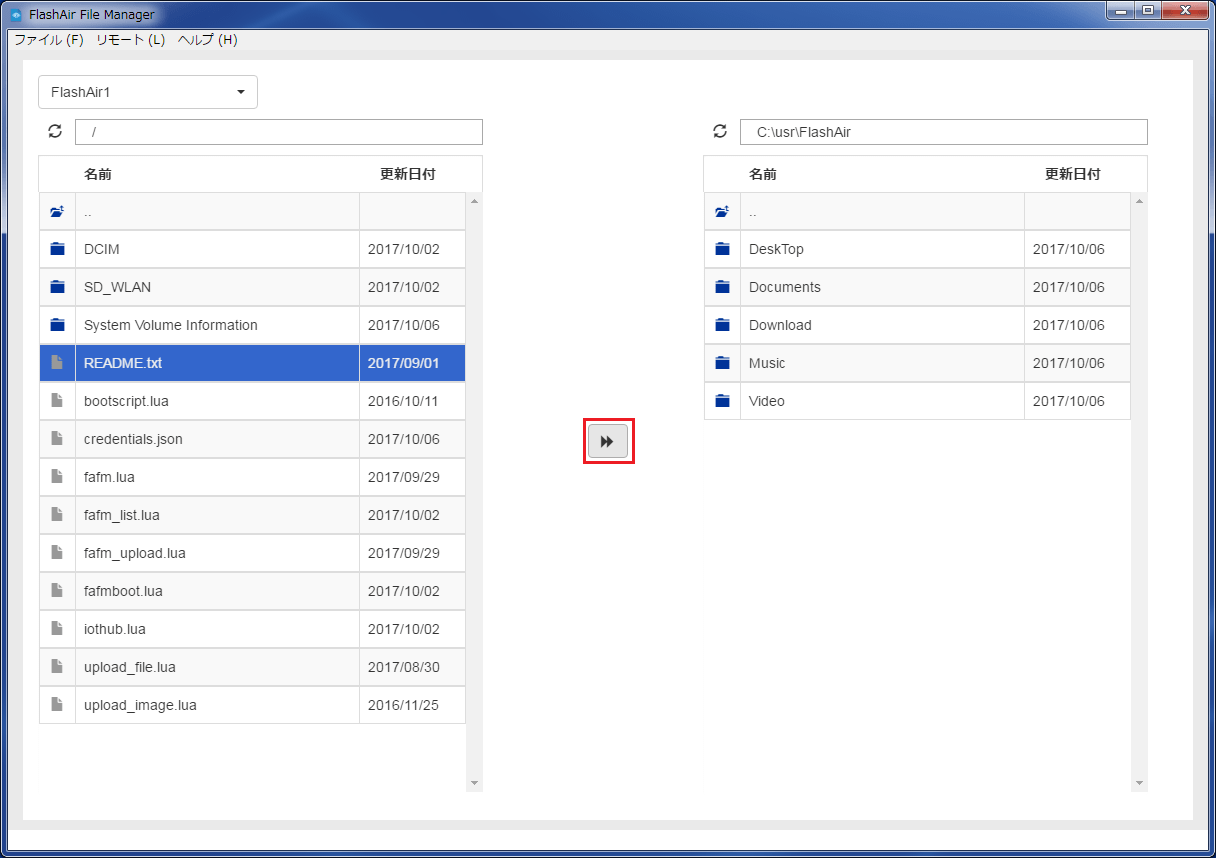Click the file icon beside fafm.lua
The image size is (1216, 858).
[57, 477]
